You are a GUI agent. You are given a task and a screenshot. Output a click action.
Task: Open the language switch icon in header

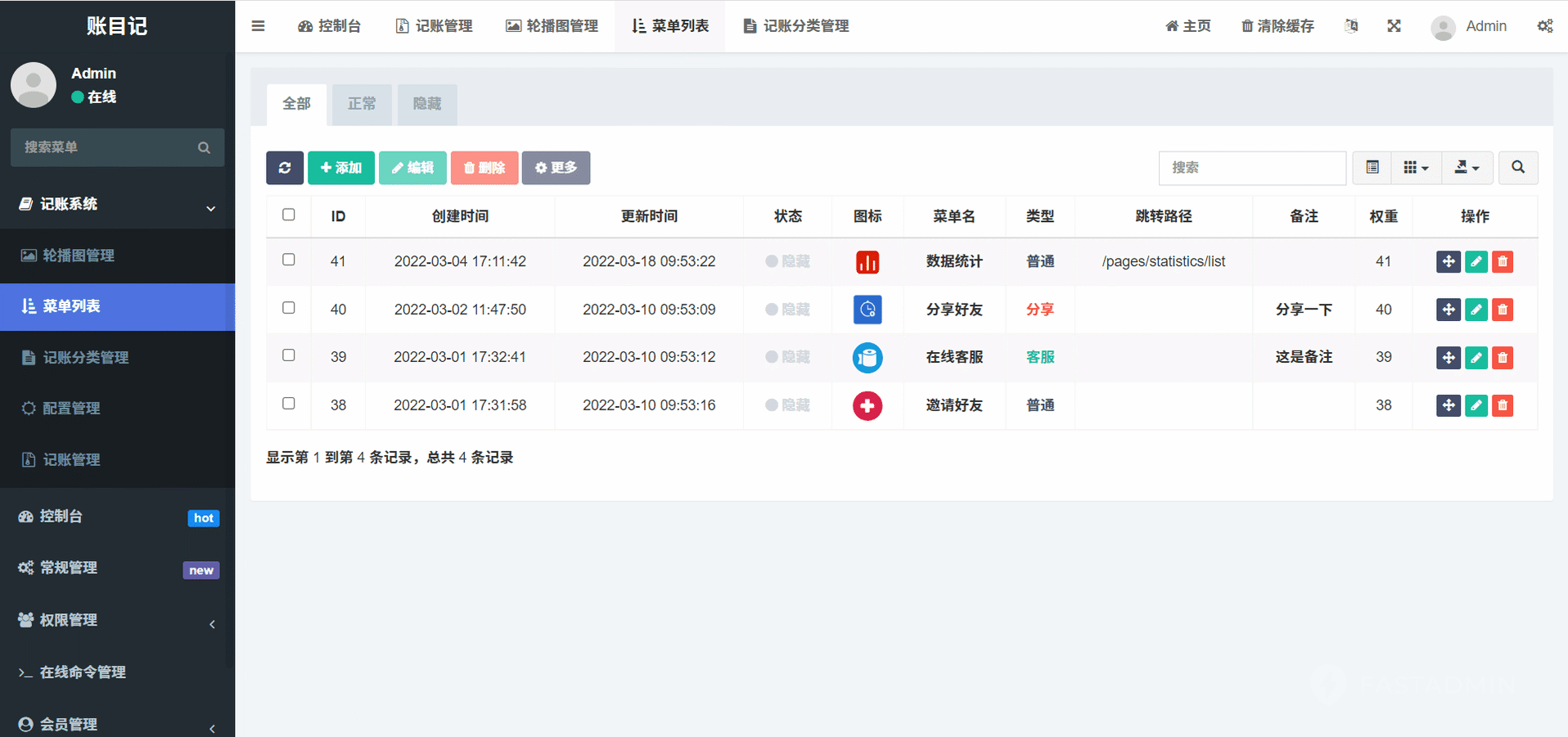[x=1351, y=26]
